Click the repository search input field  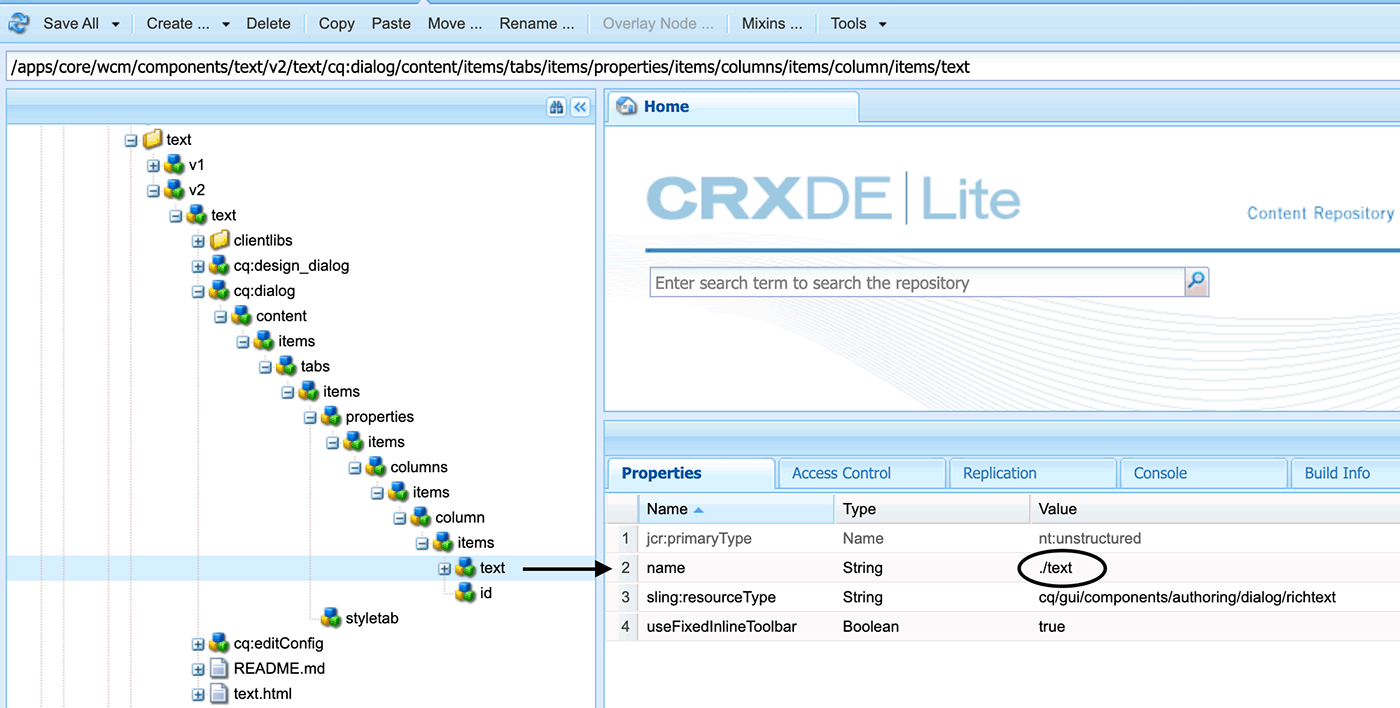[916, 283]
